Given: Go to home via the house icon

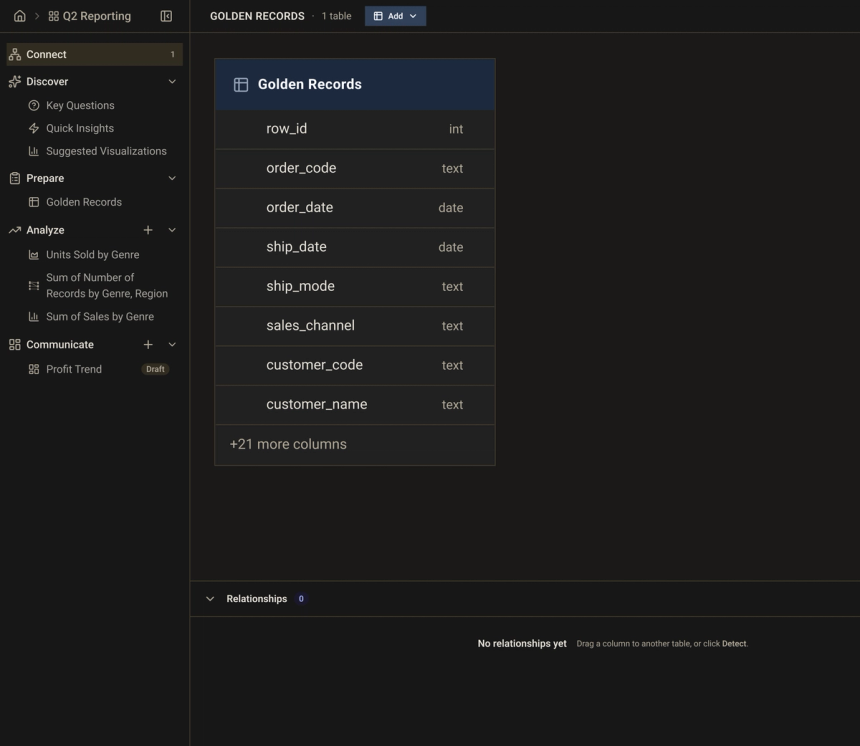Looking at the screenshot, I should [20, 16].
